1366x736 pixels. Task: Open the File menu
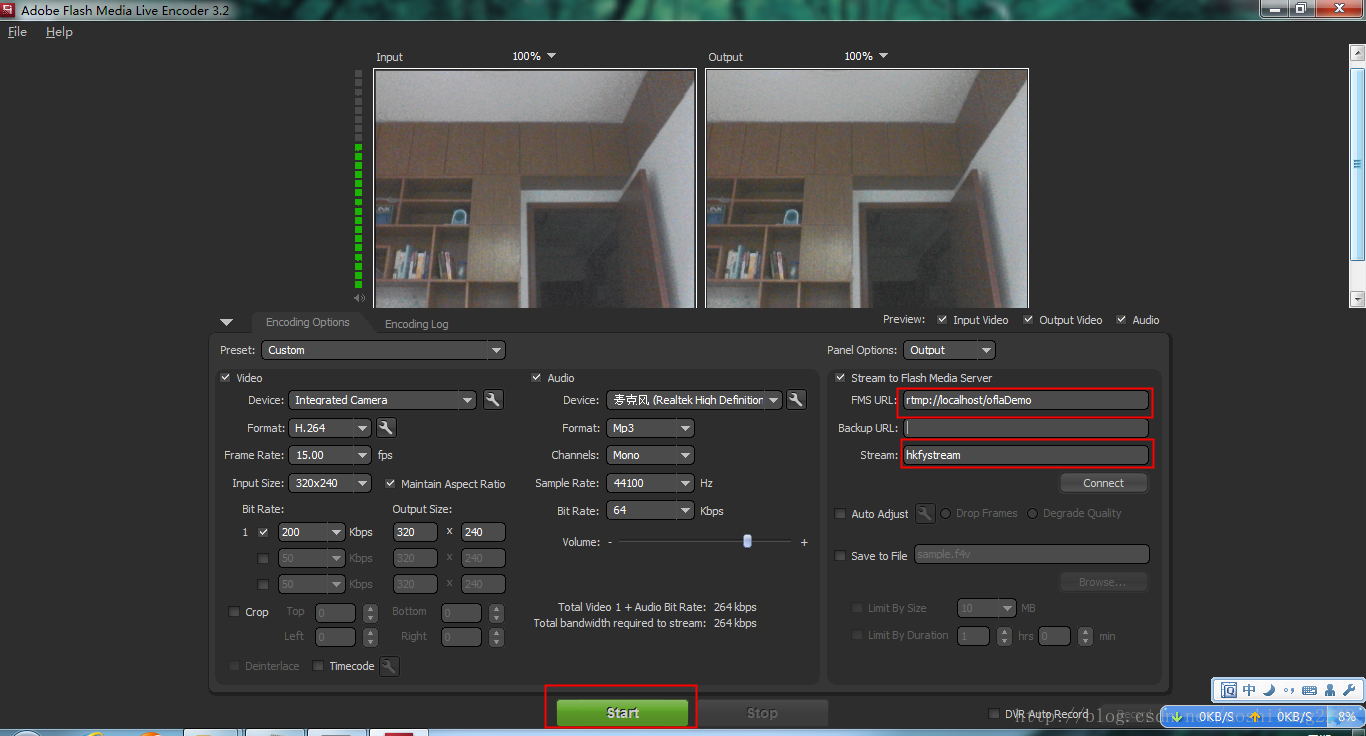[17, 32]
